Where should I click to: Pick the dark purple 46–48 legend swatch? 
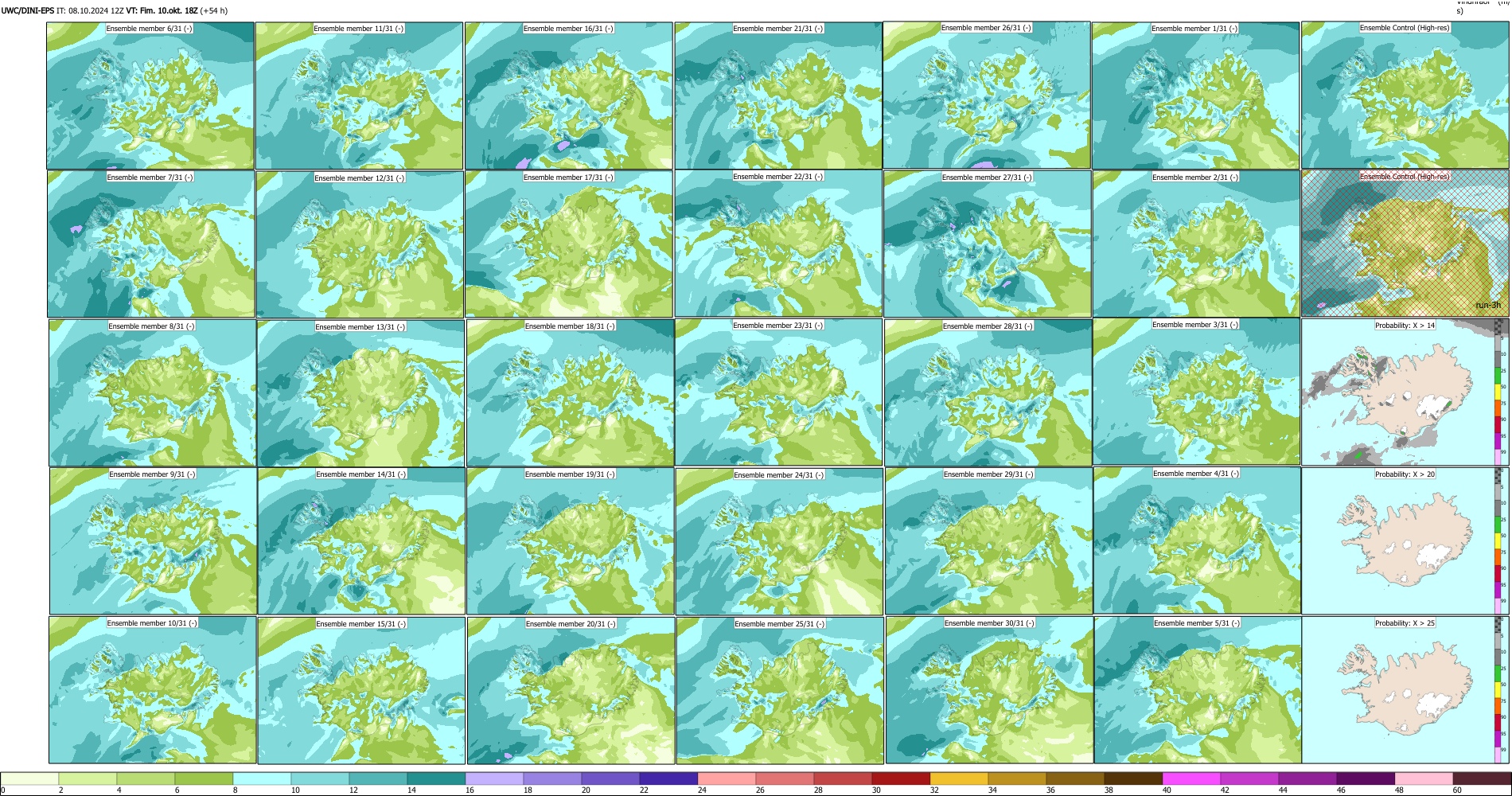[x=1366, y=778]
